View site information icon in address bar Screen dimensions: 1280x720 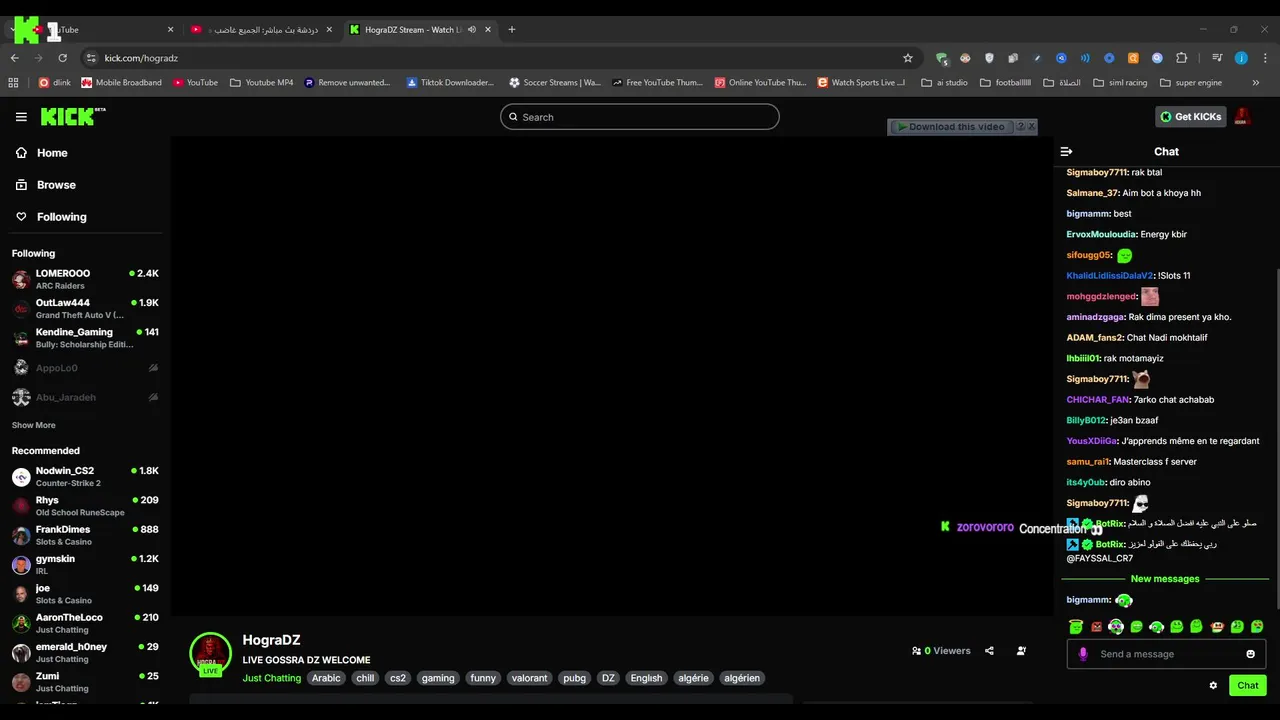pyautogui.click(x=91, y=58)
